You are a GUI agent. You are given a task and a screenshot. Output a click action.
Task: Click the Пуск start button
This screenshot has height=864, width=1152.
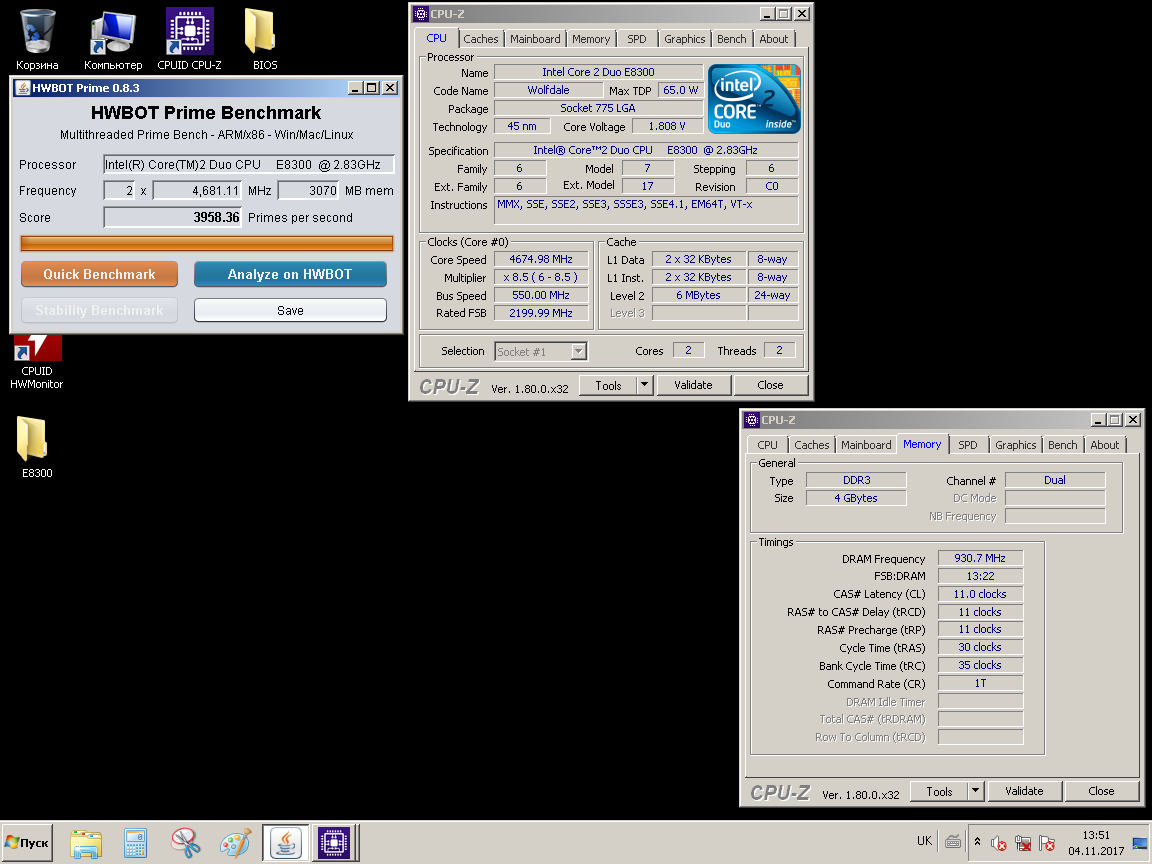point(27,842)
